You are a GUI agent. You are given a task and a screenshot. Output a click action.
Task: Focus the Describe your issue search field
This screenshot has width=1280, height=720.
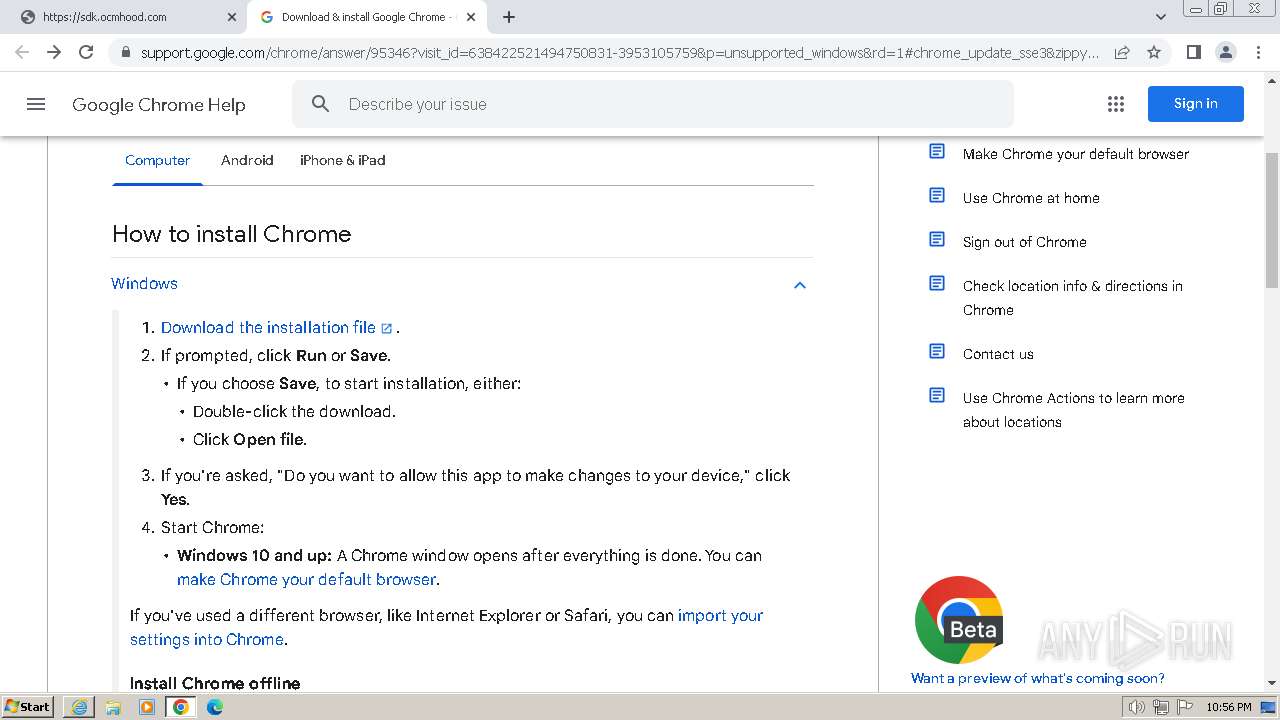(x=653, y=104)
